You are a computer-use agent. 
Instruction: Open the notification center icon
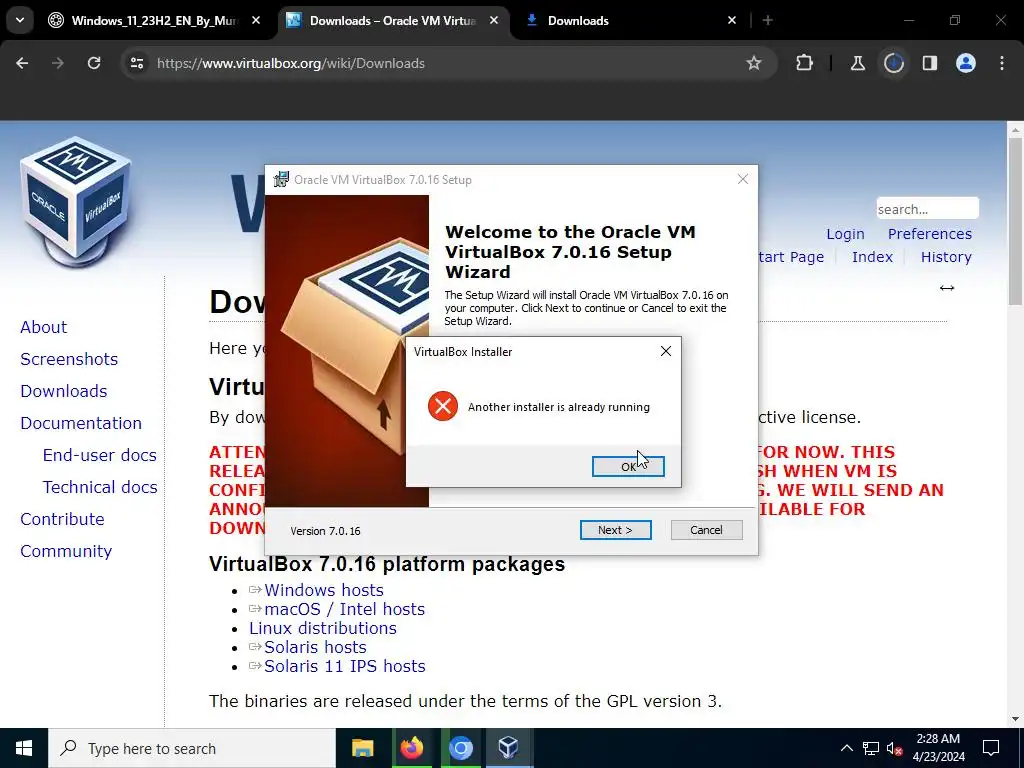[x=991, y=748]
